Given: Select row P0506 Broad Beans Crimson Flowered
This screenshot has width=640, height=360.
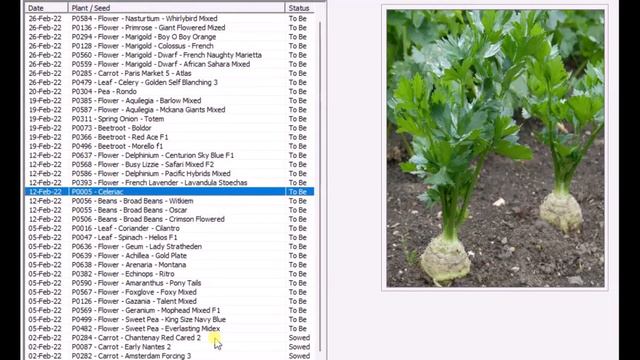Looking at the screenshot, I should [169, 219].
